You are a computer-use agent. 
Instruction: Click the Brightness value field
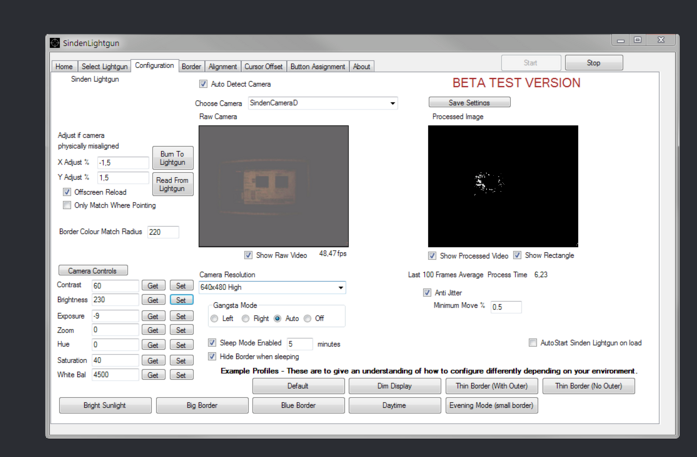point(115,300)
